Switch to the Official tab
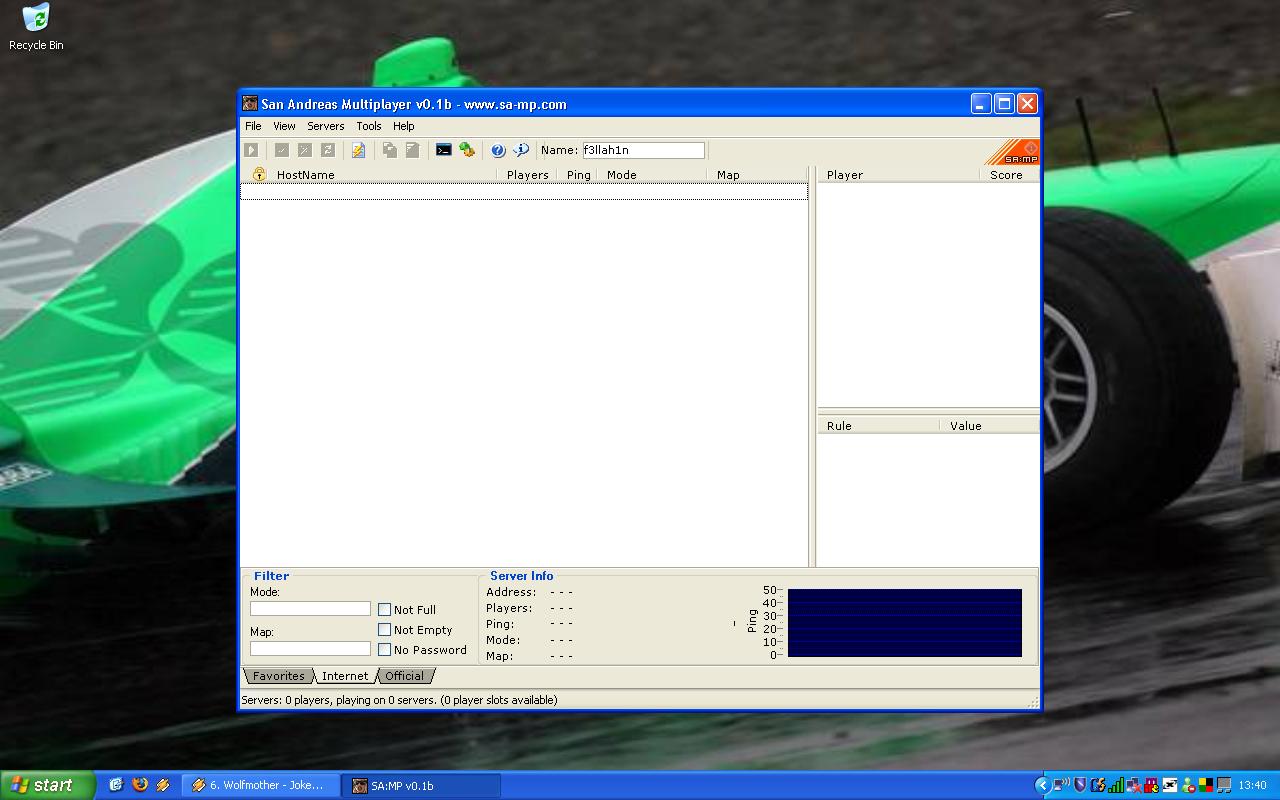The width and height of the screenshot is (1280, 800). click(x=404, y=676)
